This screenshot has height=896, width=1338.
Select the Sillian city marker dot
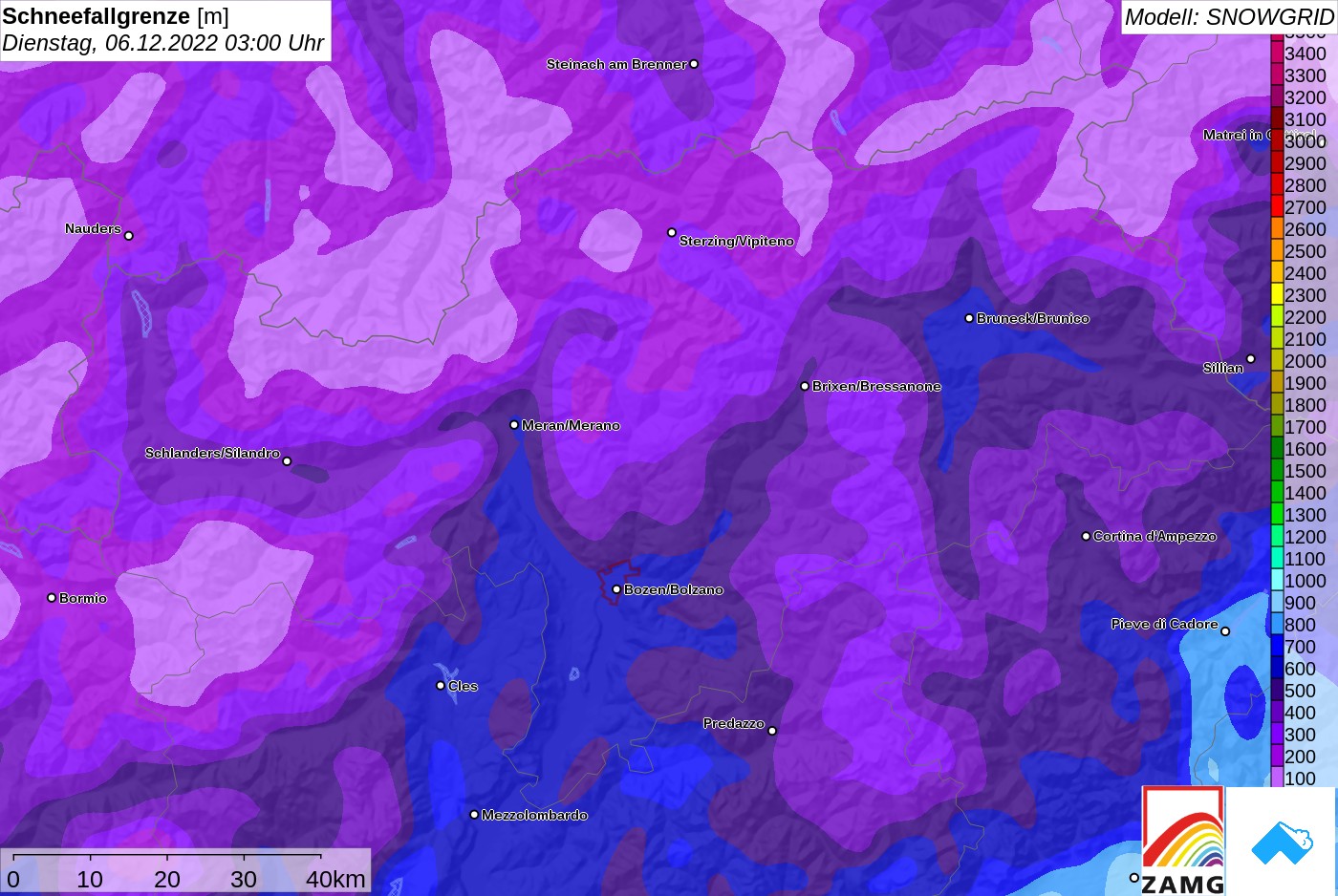click(1250, 359)
